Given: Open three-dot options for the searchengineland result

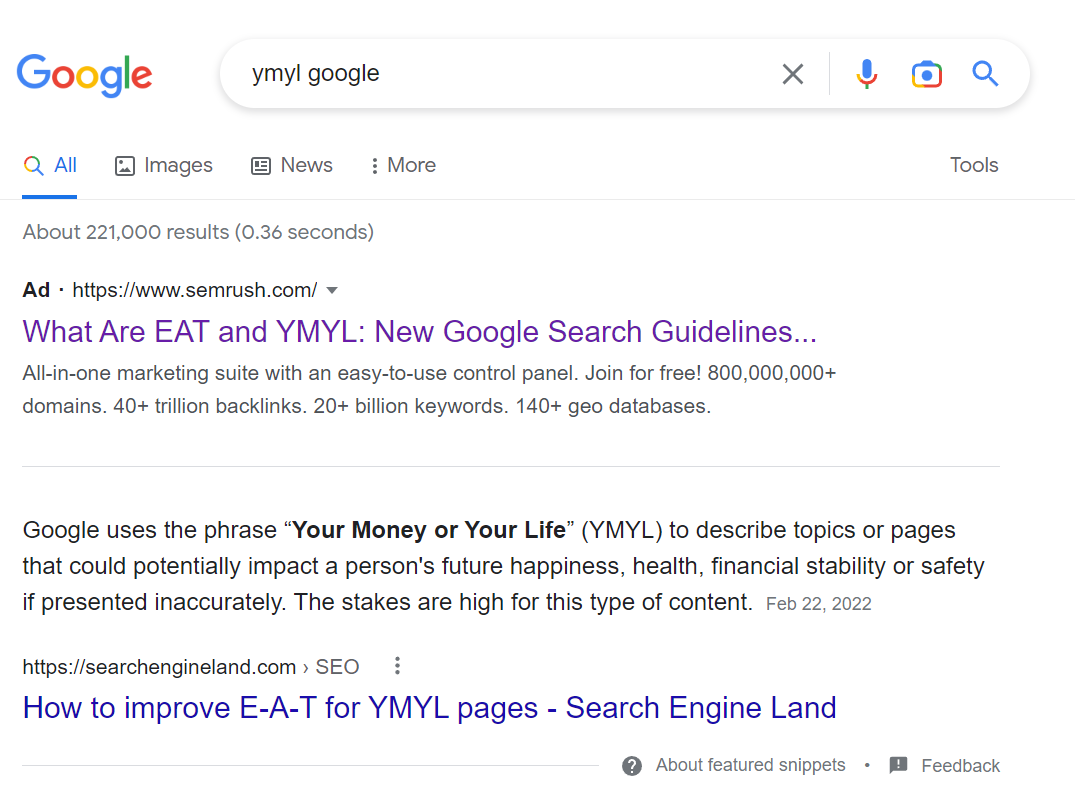Looking at the screenshot, I should pyautogui.click(x=397, y=665).
